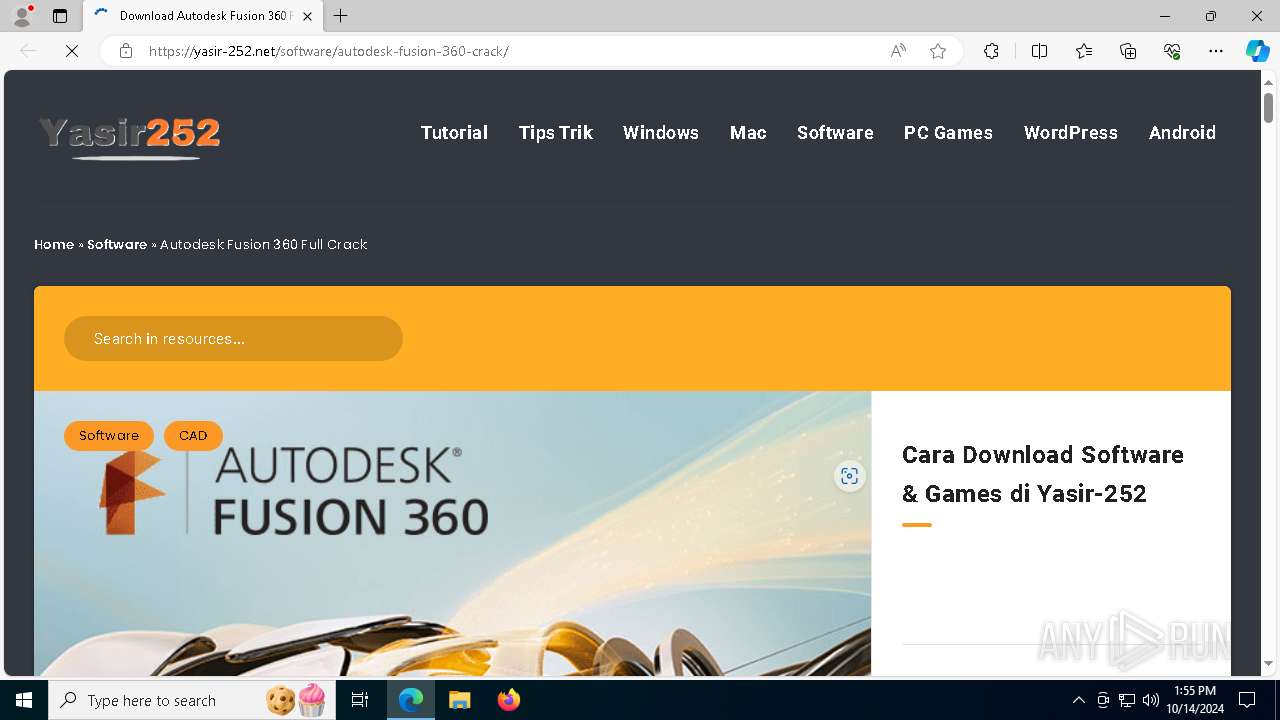Image resolution: width=1280 pixels, height=720 pixels.
Task: Open the WordPress menu item
Action: pyautogui.click(x=1071, y=133)
